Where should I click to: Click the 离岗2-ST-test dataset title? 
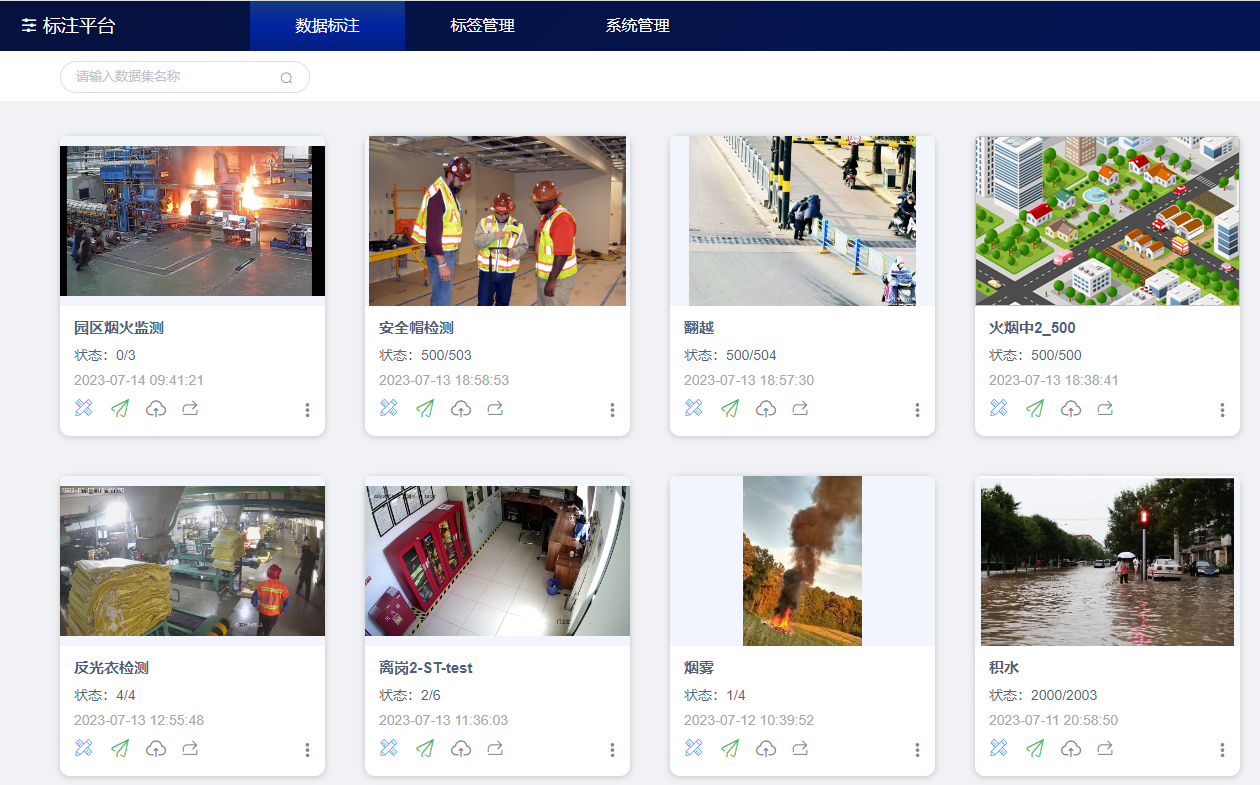426,668
